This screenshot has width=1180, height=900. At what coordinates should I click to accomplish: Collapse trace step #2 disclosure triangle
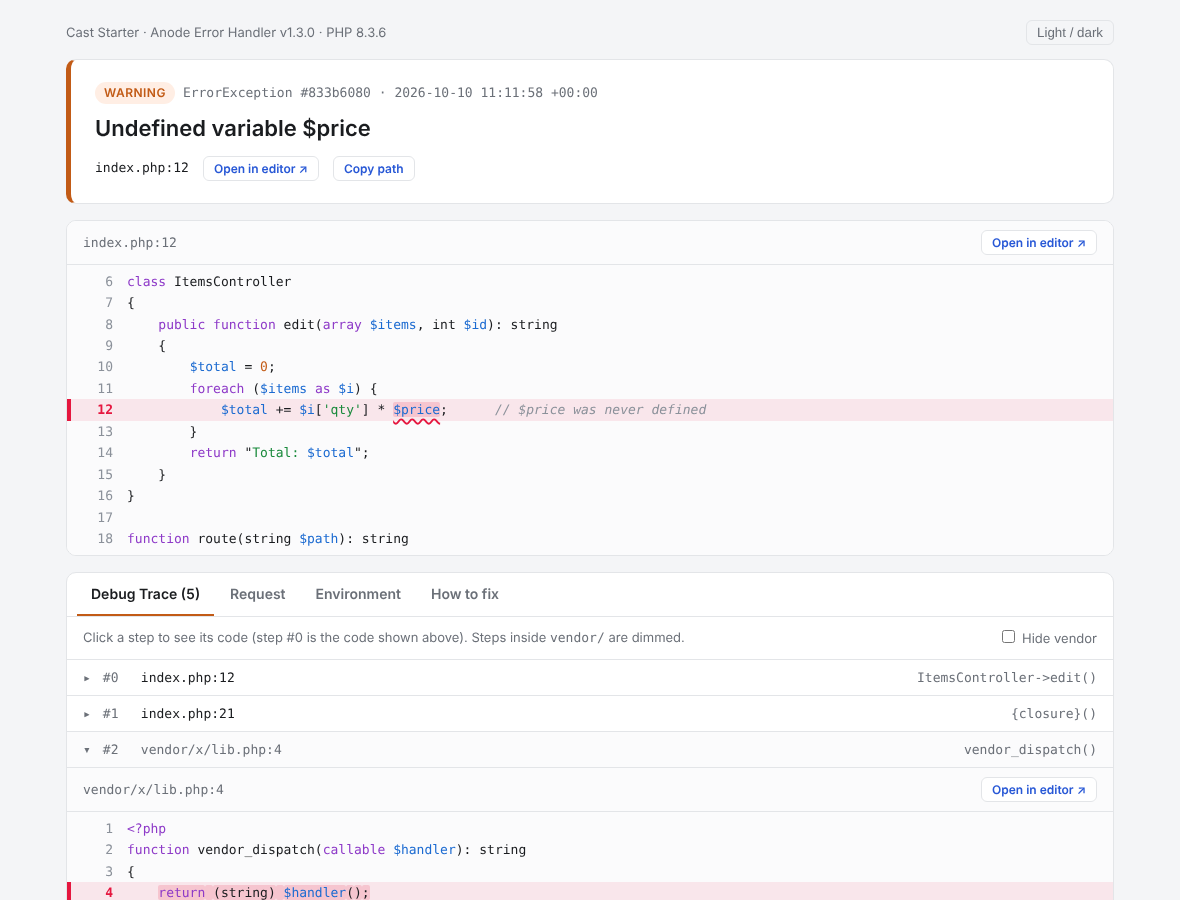click(87, 750)
